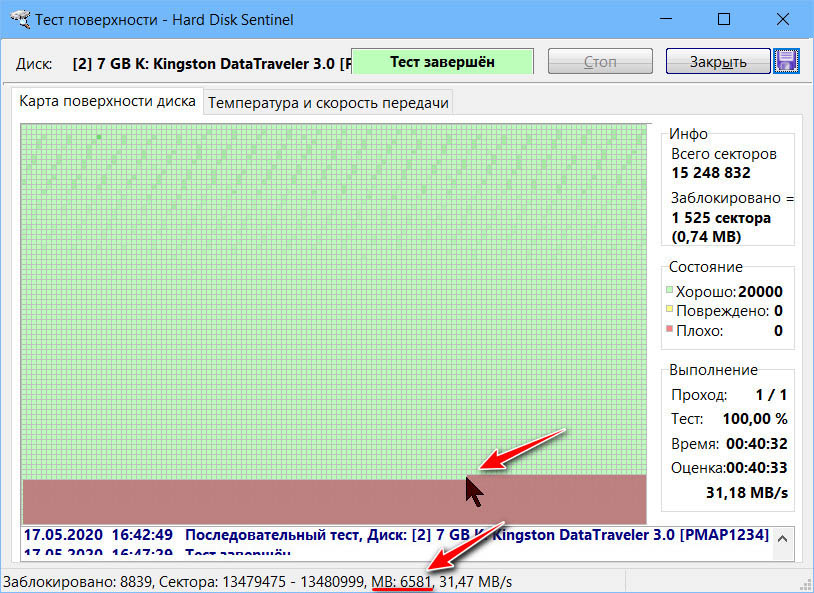Click the status bar MB: 6581 text
The image size is (814, 593).
[x=401, y=582]
